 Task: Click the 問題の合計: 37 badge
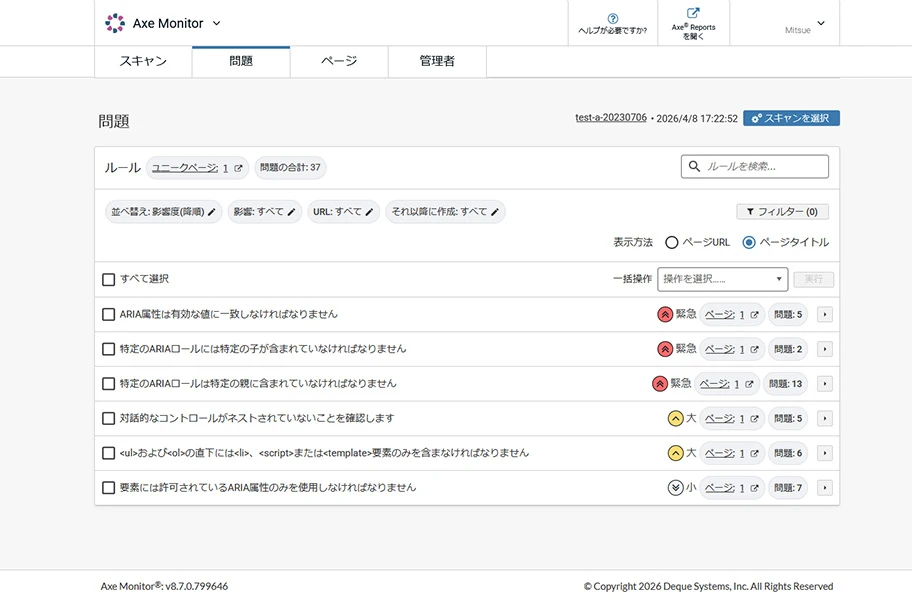pos(290,167)
